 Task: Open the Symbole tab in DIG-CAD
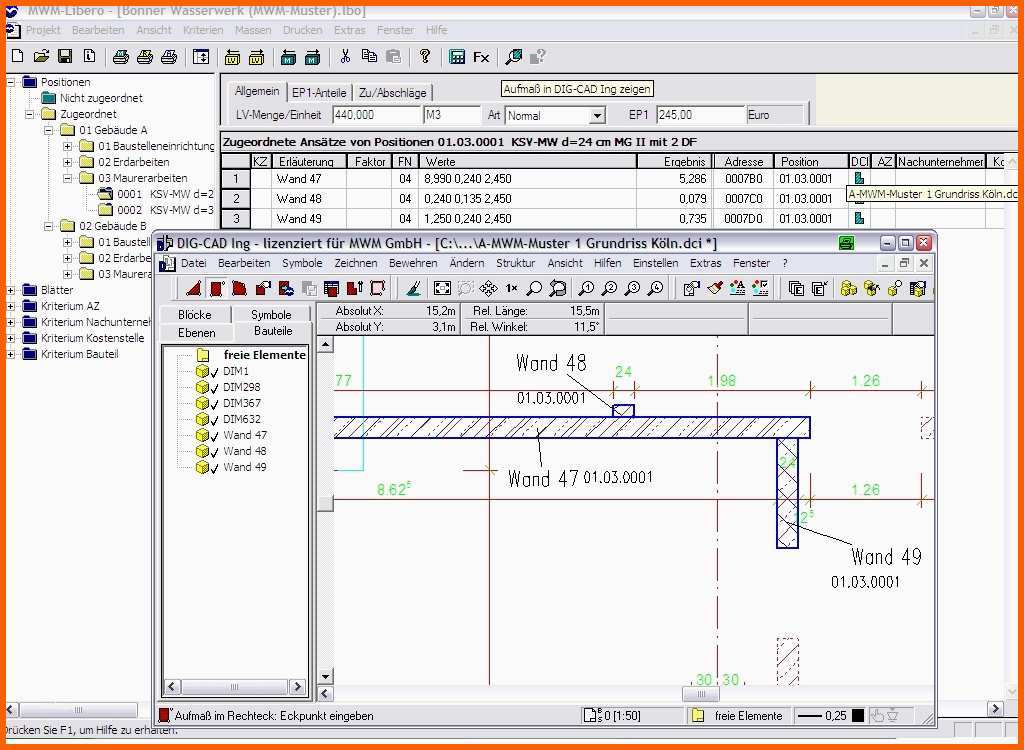(271, 314)
